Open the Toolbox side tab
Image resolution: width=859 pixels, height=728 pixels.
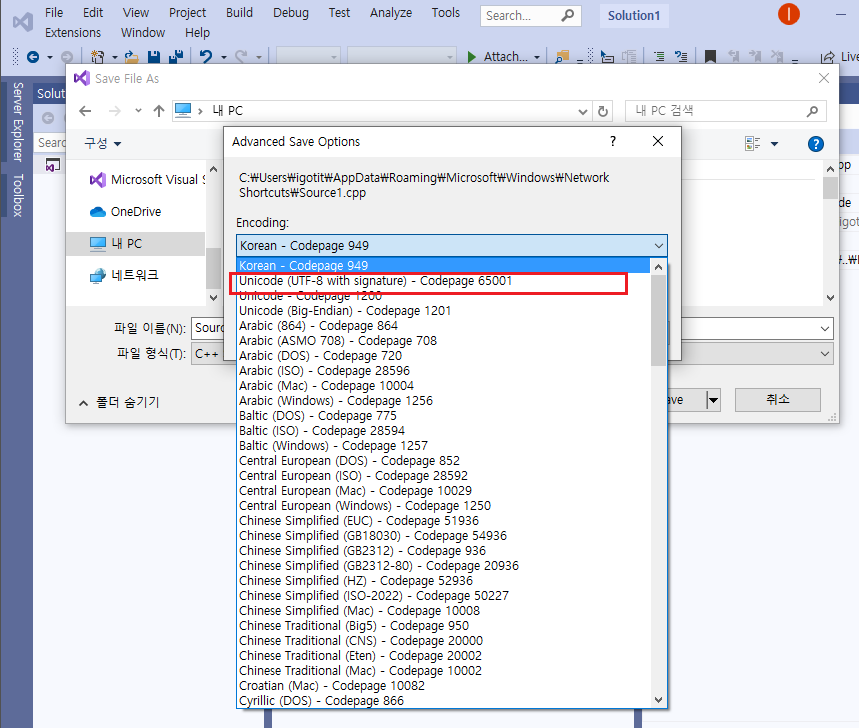click(18, 195)
